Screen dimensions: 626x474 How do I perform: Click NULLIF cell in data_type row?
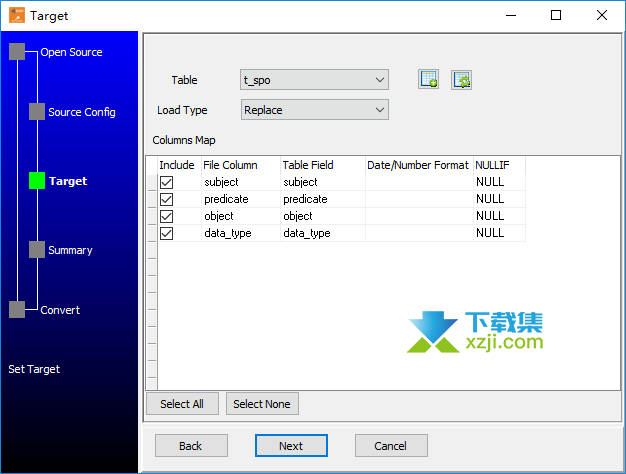pyautogui.click(x=499, y=233)
